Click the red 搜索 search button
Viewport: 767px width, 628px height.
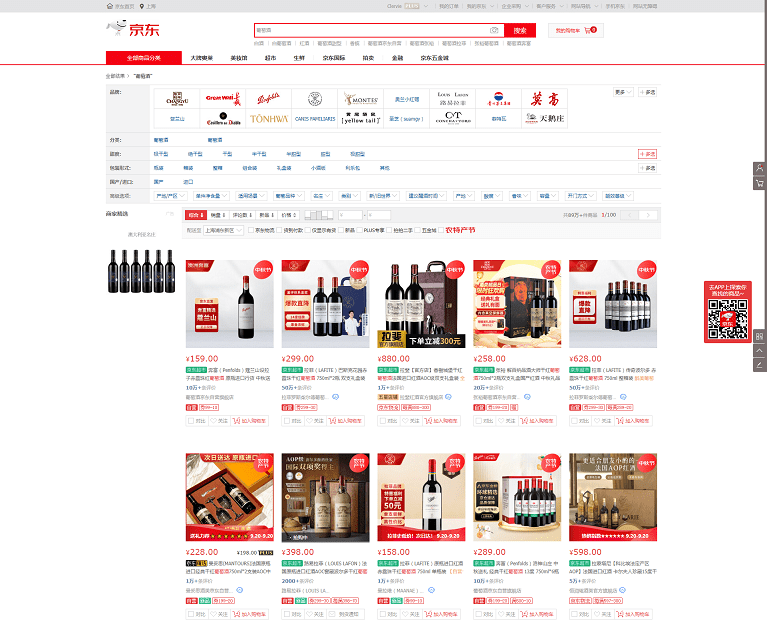click(520, 30)
